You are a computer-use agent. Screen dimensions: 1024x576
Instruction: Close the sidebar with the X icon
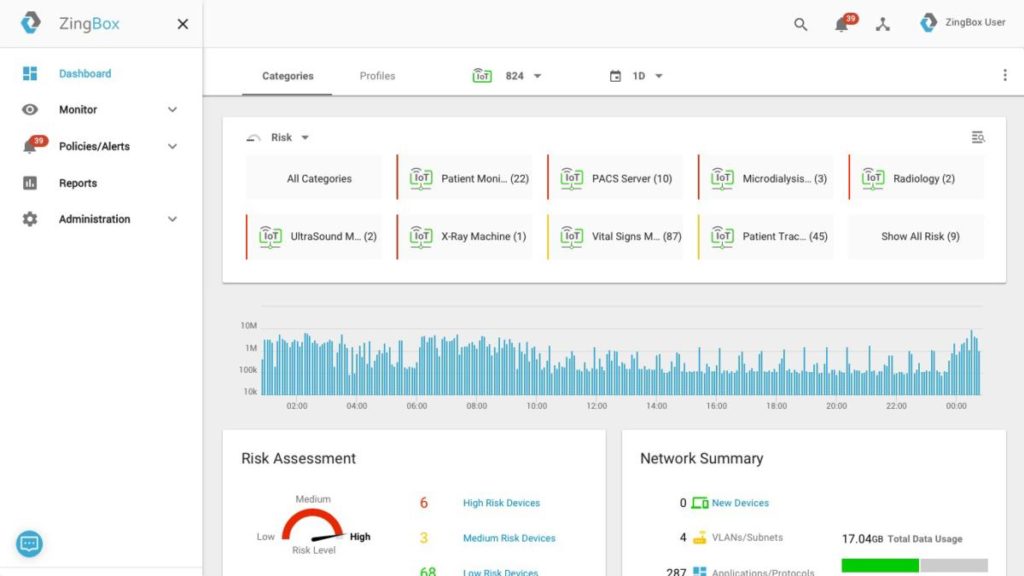click(182, 24)
